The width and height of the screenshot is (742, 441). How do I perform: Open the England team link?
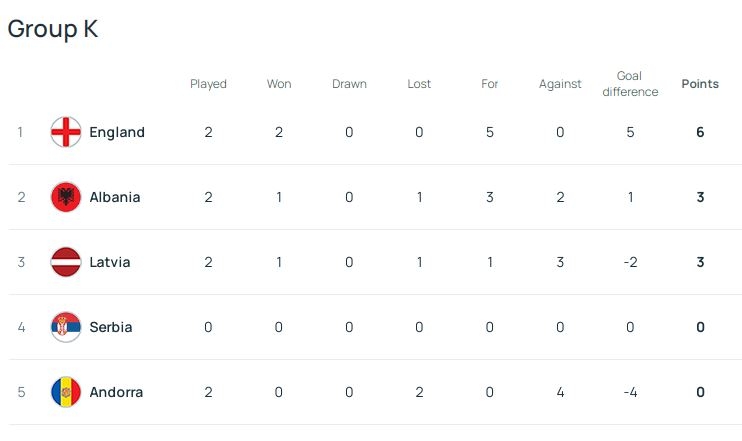click(117, 132)
